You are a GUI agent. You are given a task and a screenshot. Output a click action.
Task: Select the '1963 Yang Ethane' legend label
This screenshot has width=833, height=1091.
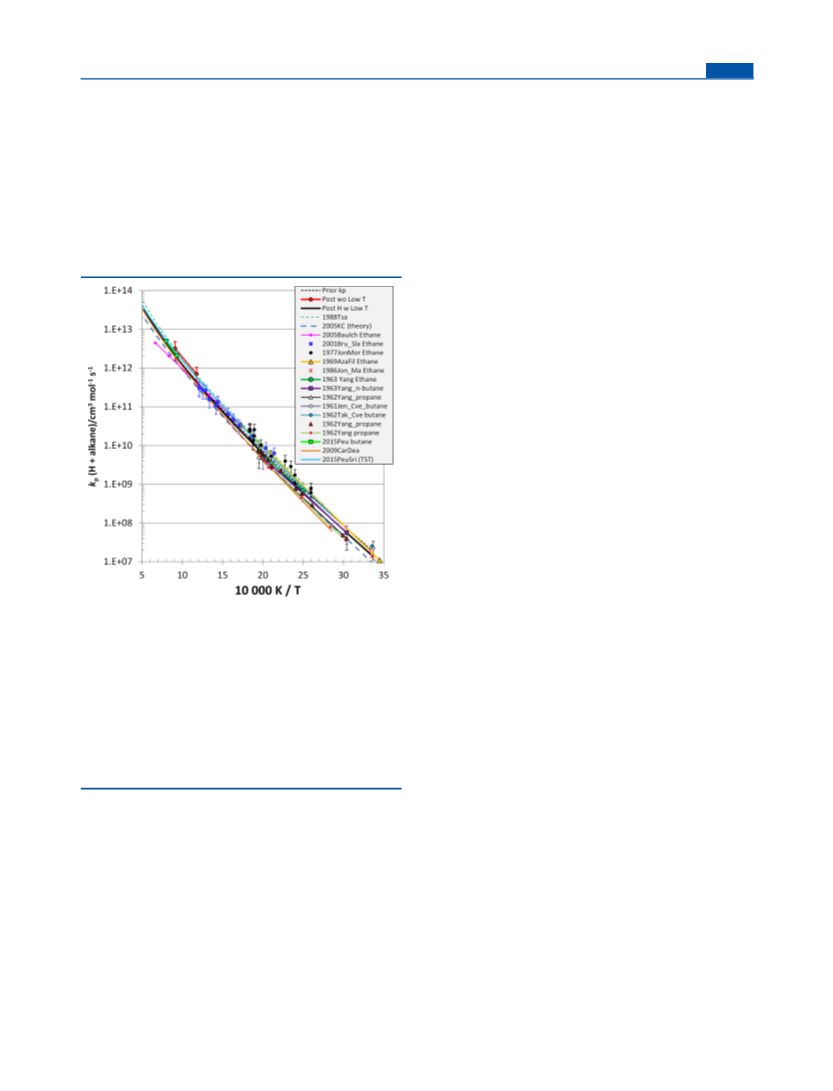[x=349, y=379]
